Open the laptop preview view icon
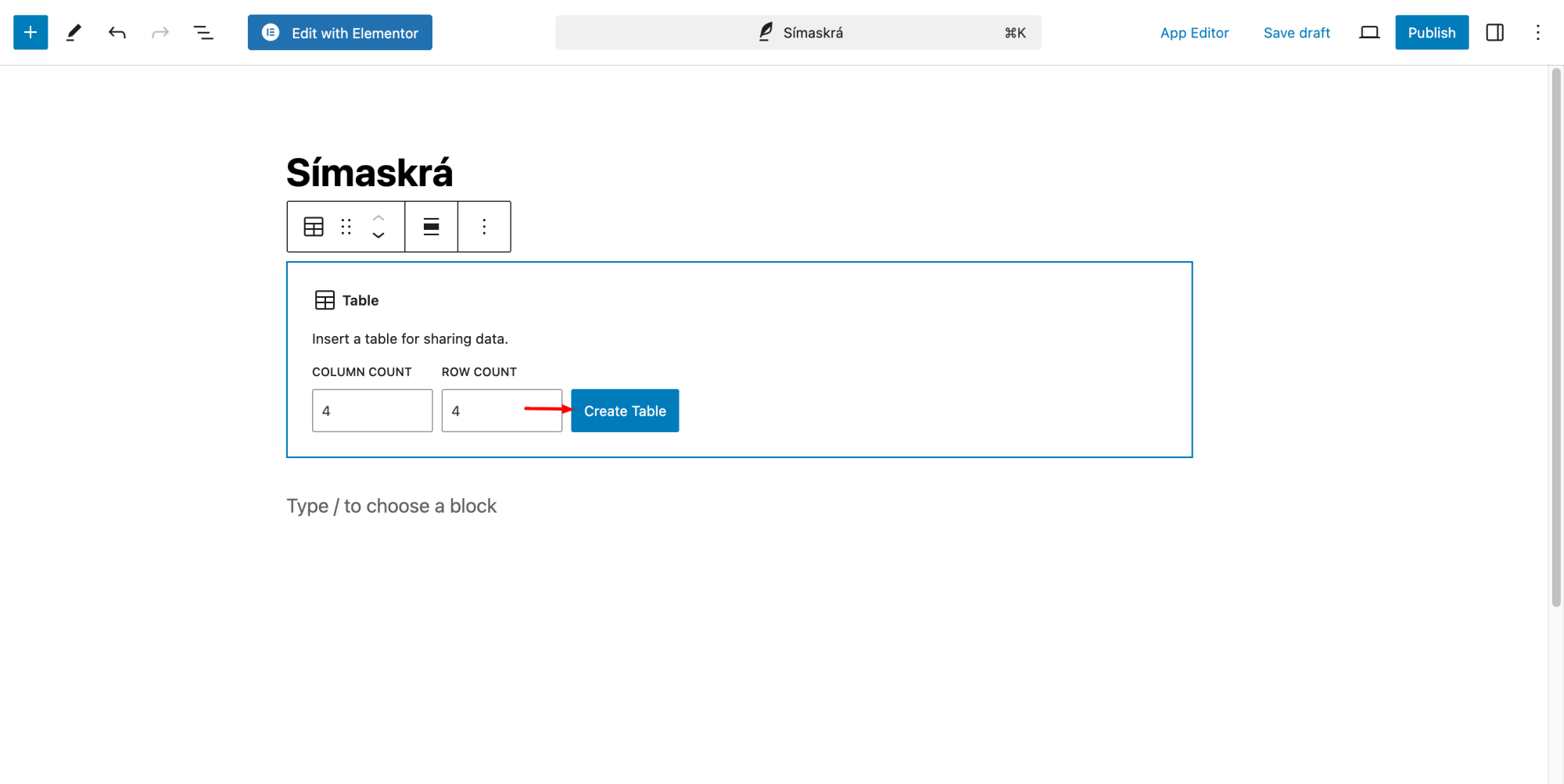Image resolution: width=1564 pixels, height=784 pixels. coord(1369,33)
